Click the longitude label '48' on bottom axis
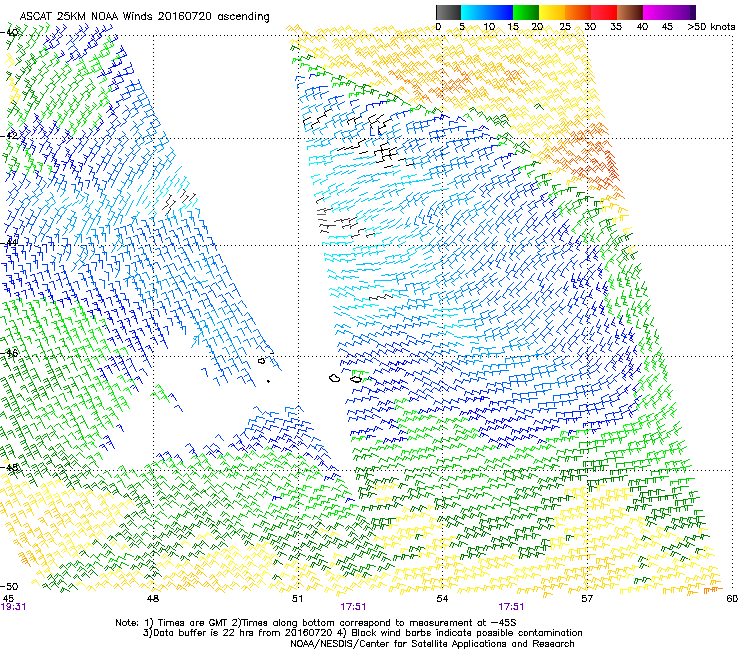740x650 pixels. point(153,599)
